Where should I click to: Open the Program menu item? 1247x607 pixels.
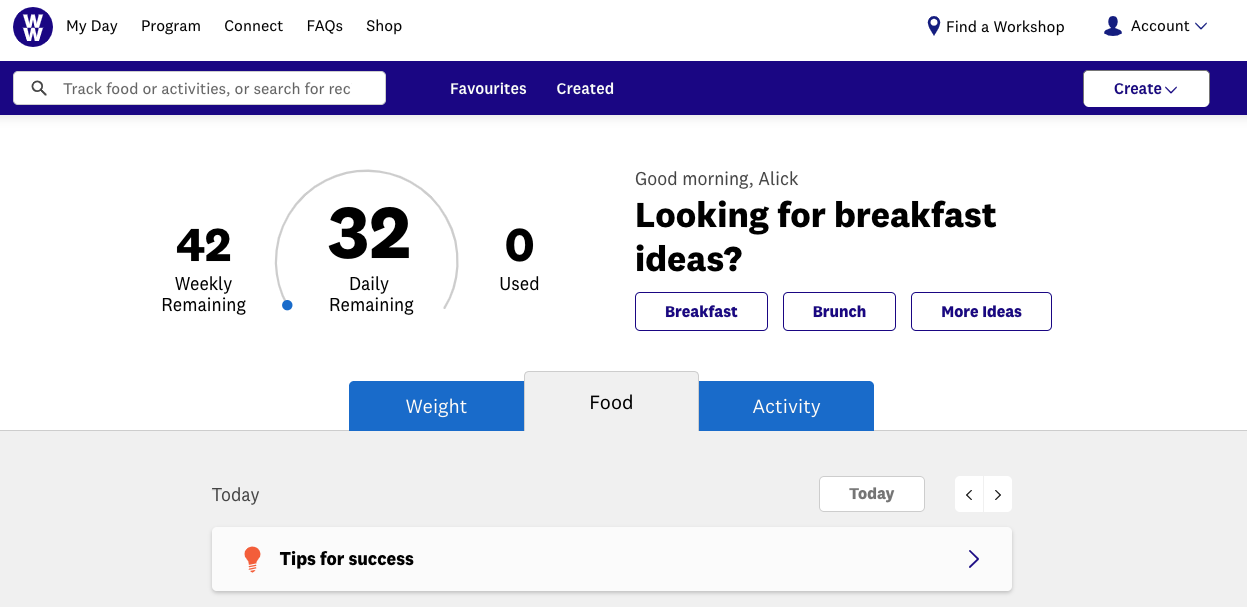tap(171, 26)
